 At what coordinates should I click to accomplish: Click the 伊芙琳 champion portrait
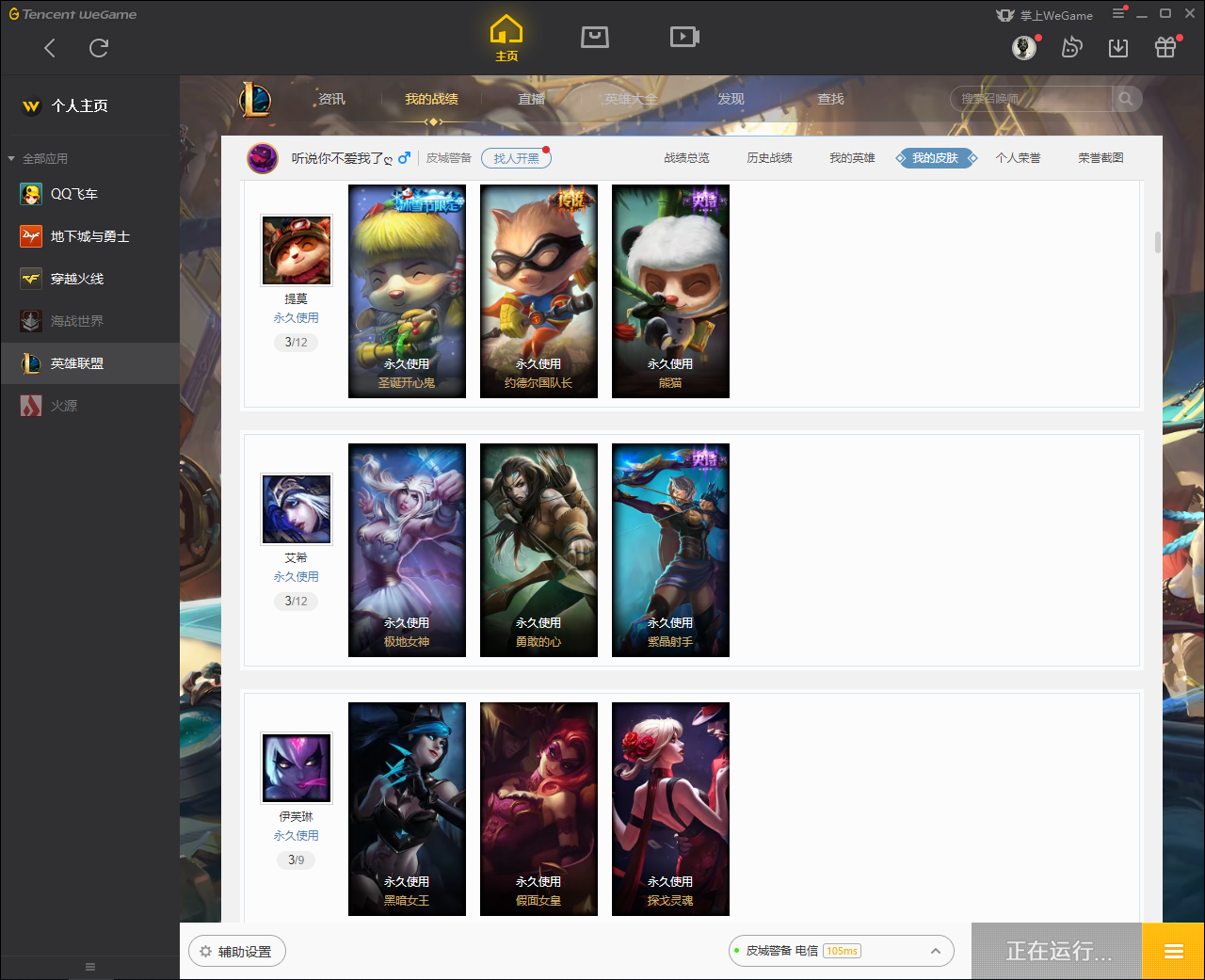coord(297,767)
